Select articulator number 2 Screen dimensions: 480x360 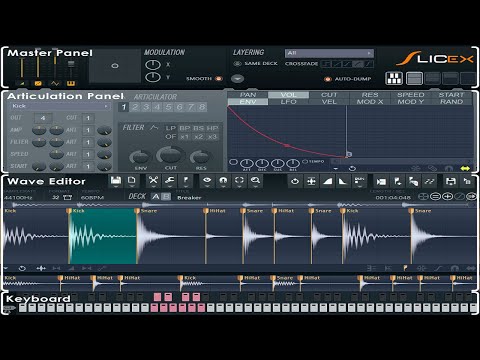135,107
